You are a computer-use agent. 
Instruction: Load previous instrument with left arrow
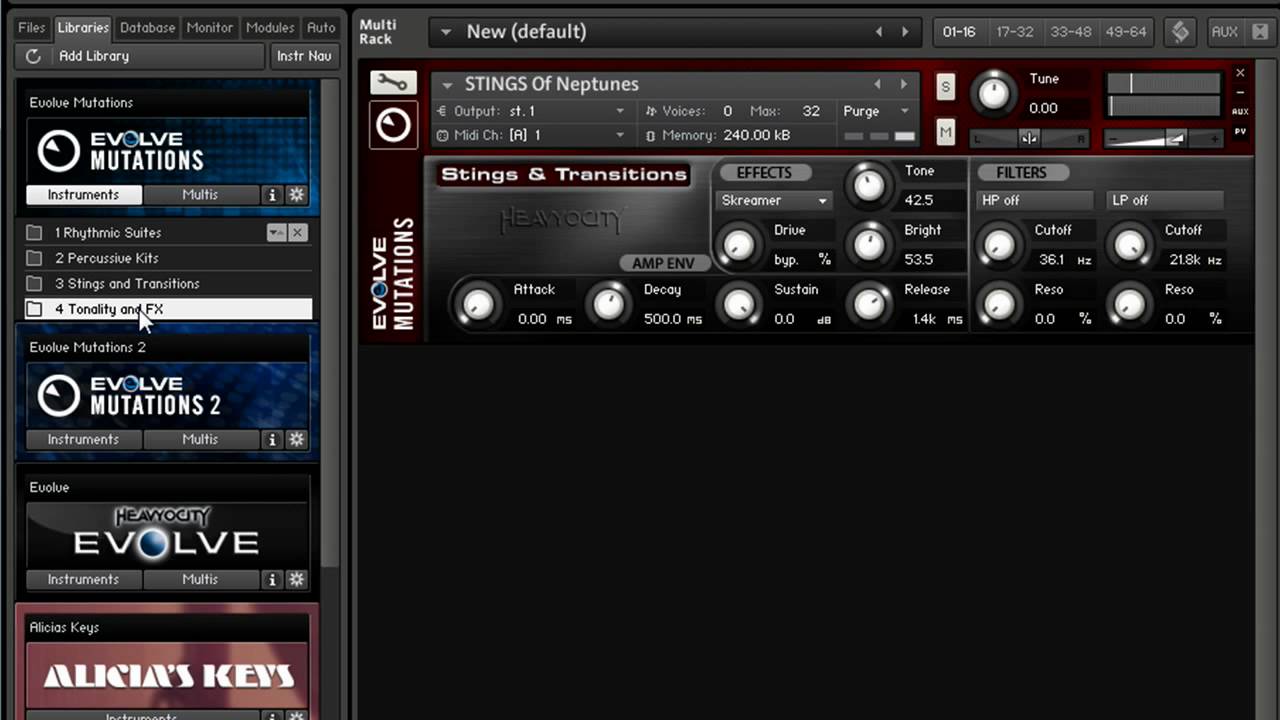[x=878, y=85]
